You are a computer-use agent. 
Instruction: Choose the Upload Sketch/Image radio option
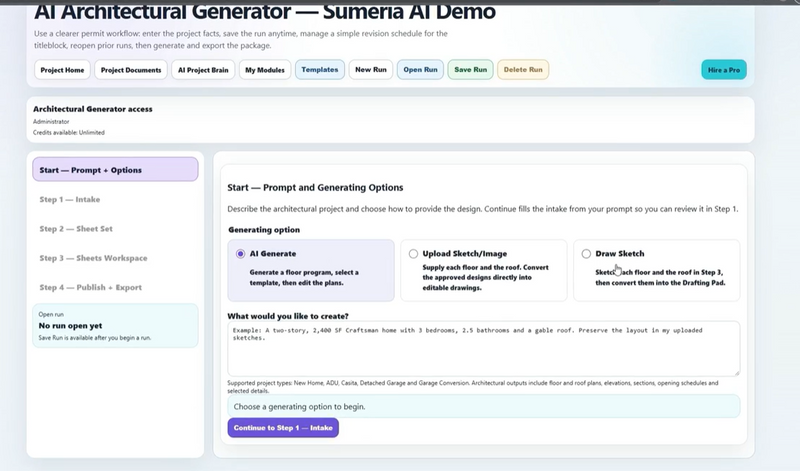point(413,254)
